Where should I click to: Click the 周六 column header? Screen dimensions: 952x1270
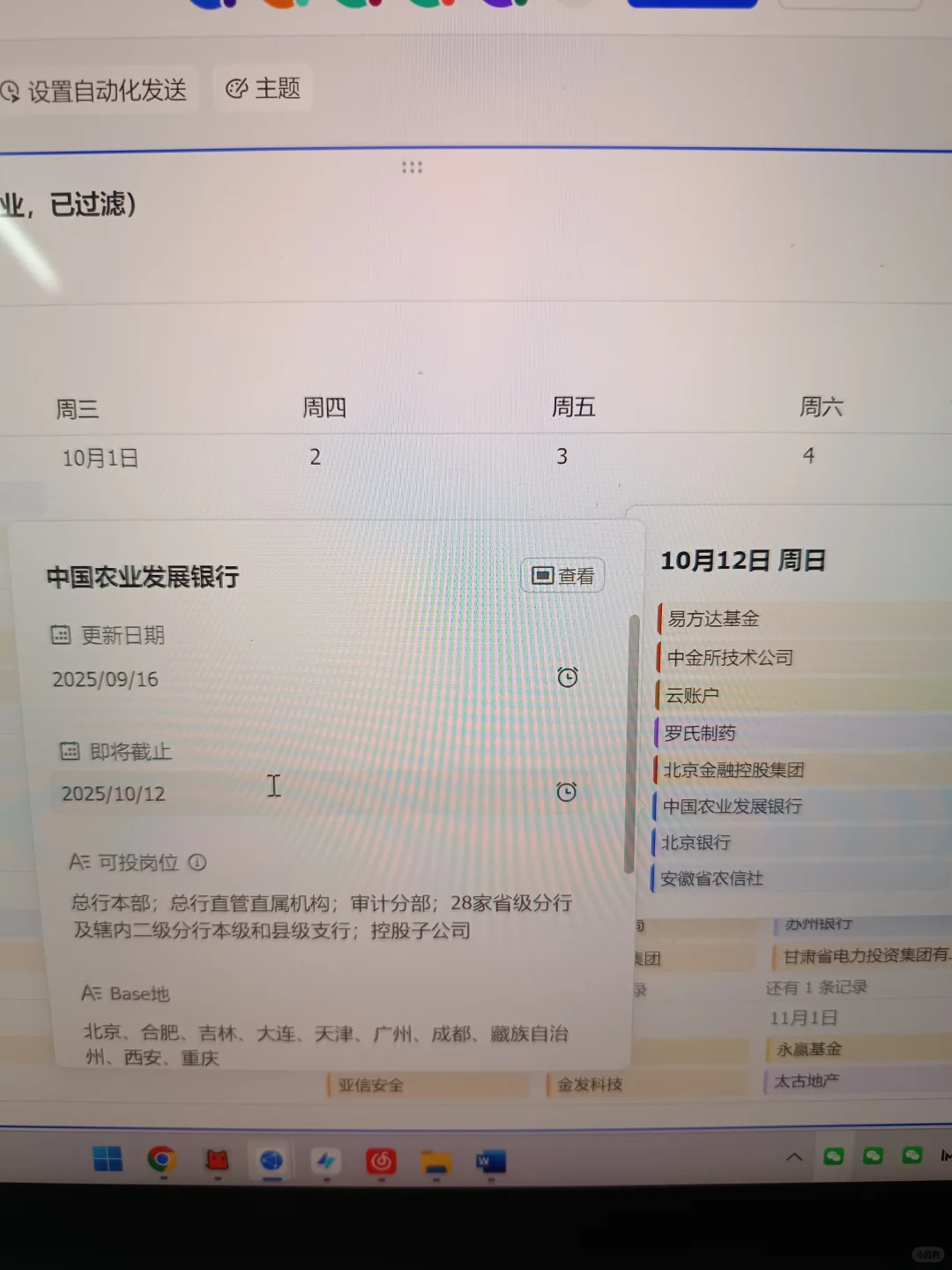pos(822,407)
